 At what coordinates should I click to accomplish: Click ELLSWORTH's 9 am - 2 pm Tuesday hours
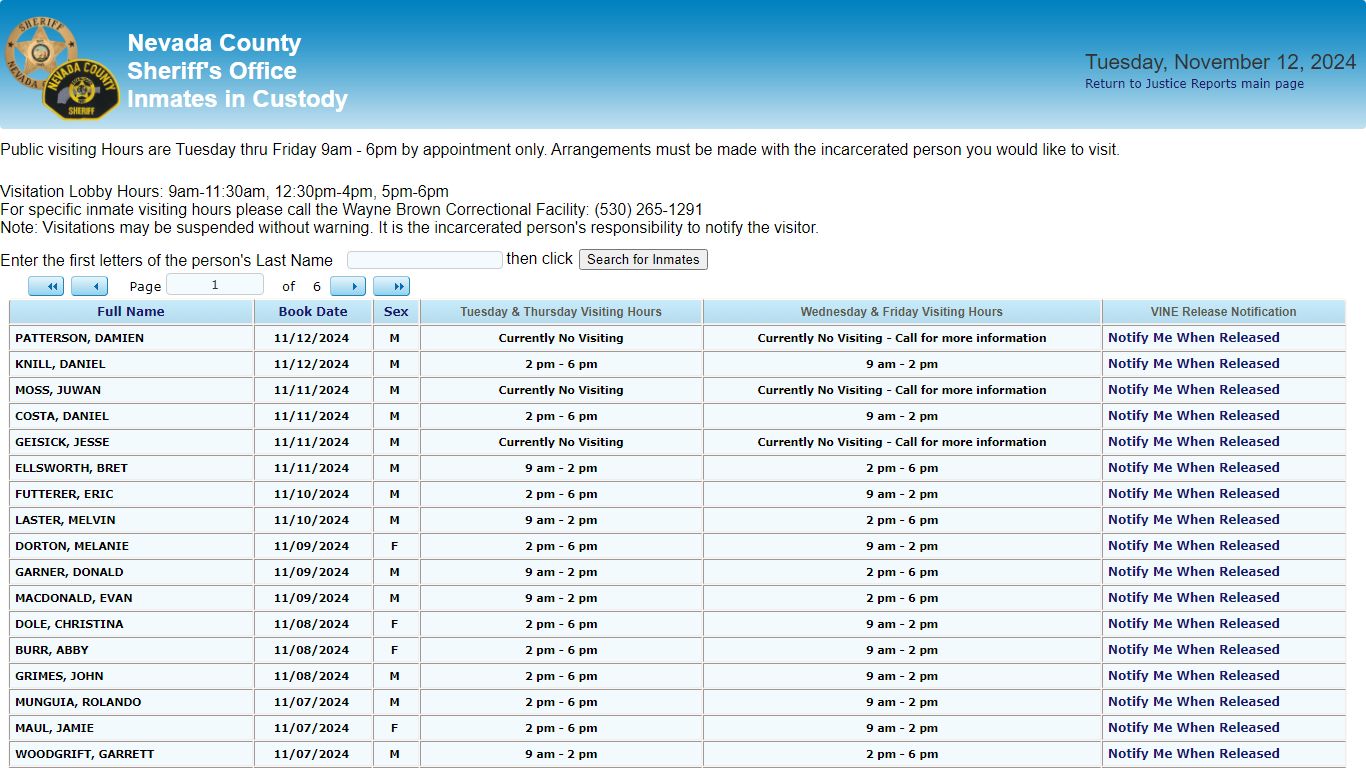click(x=561, y=468)
